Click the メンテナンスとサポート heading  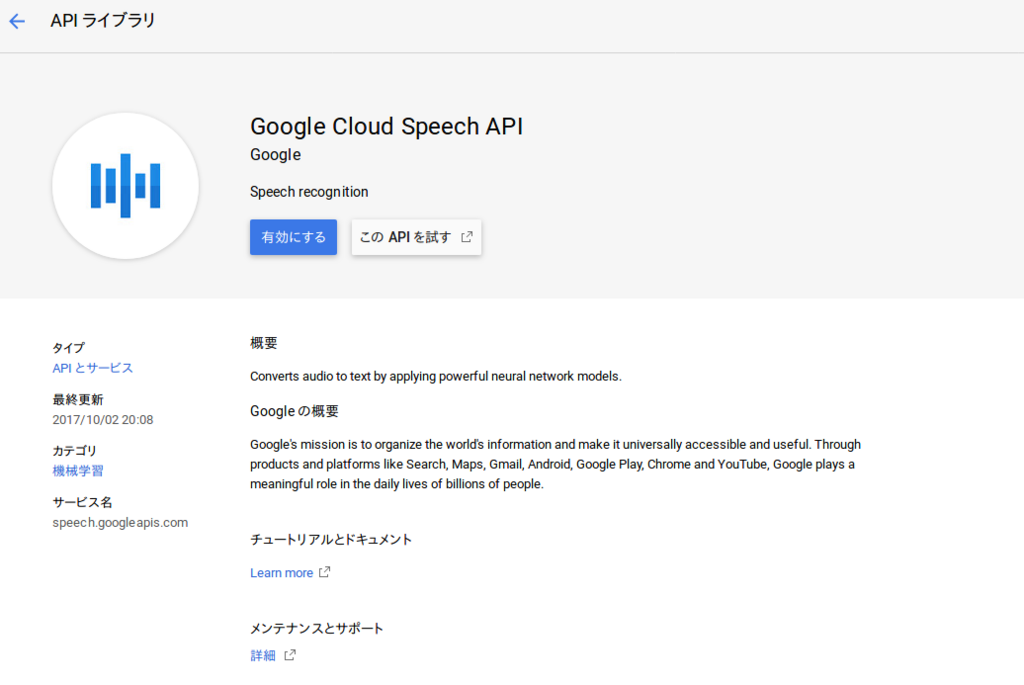317,628
